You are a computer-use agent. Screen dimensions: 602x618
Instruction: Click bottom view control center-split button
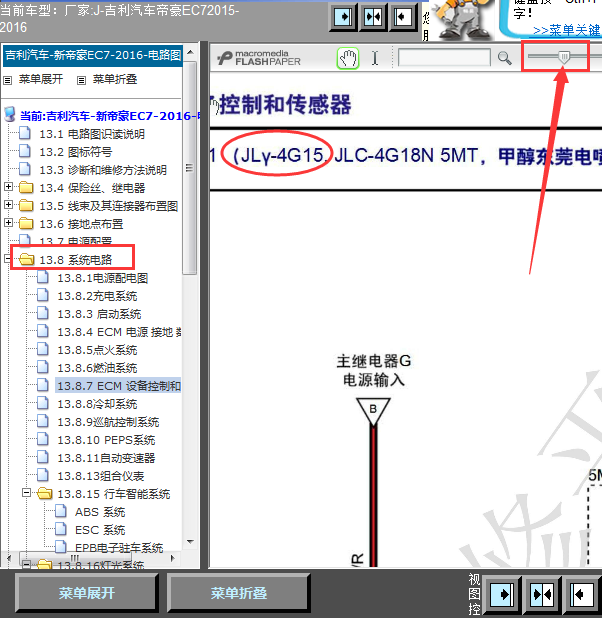point(542,594)
